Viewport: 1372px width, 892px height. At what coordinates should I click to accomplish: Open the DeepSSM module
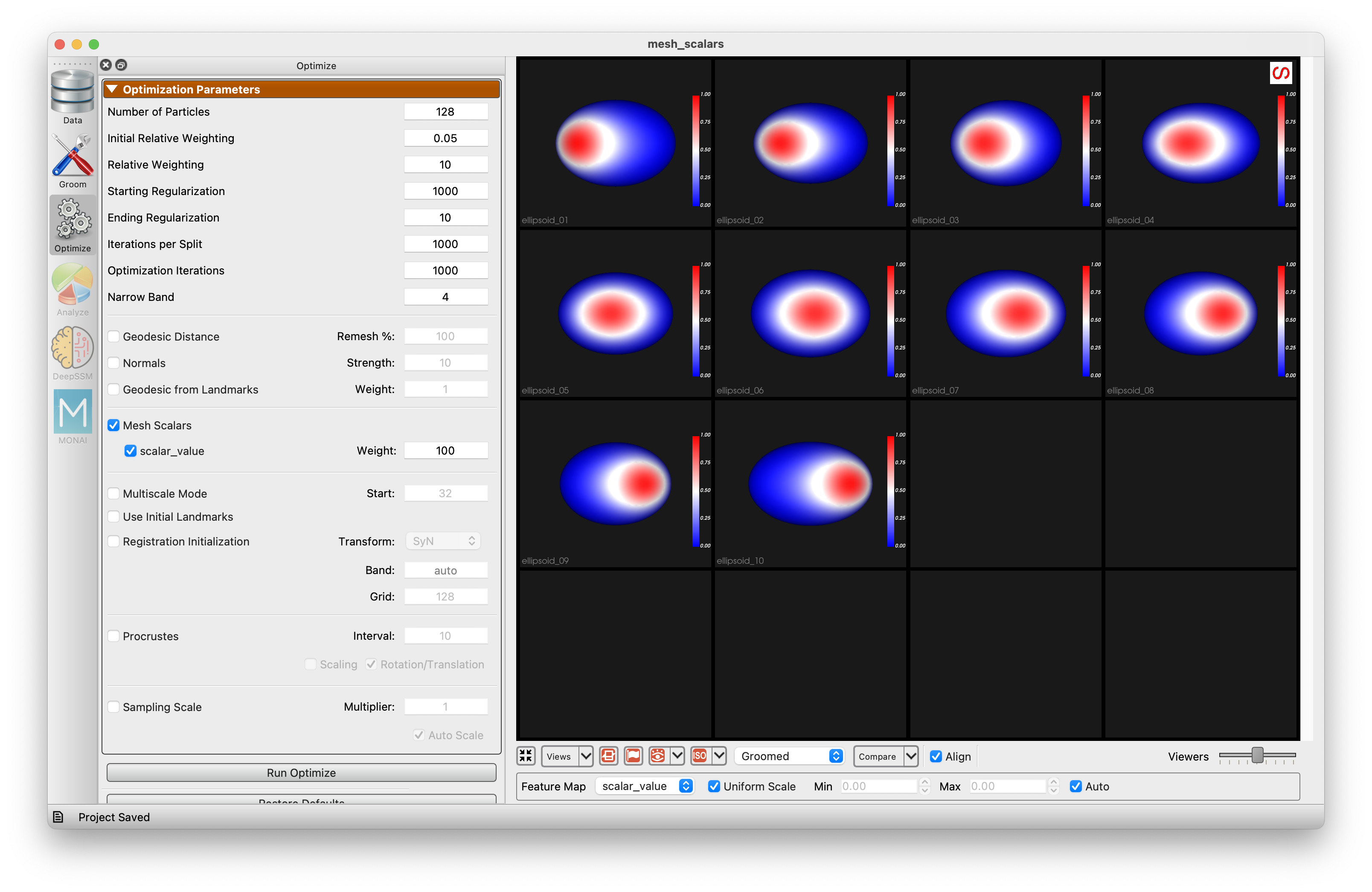73,353
